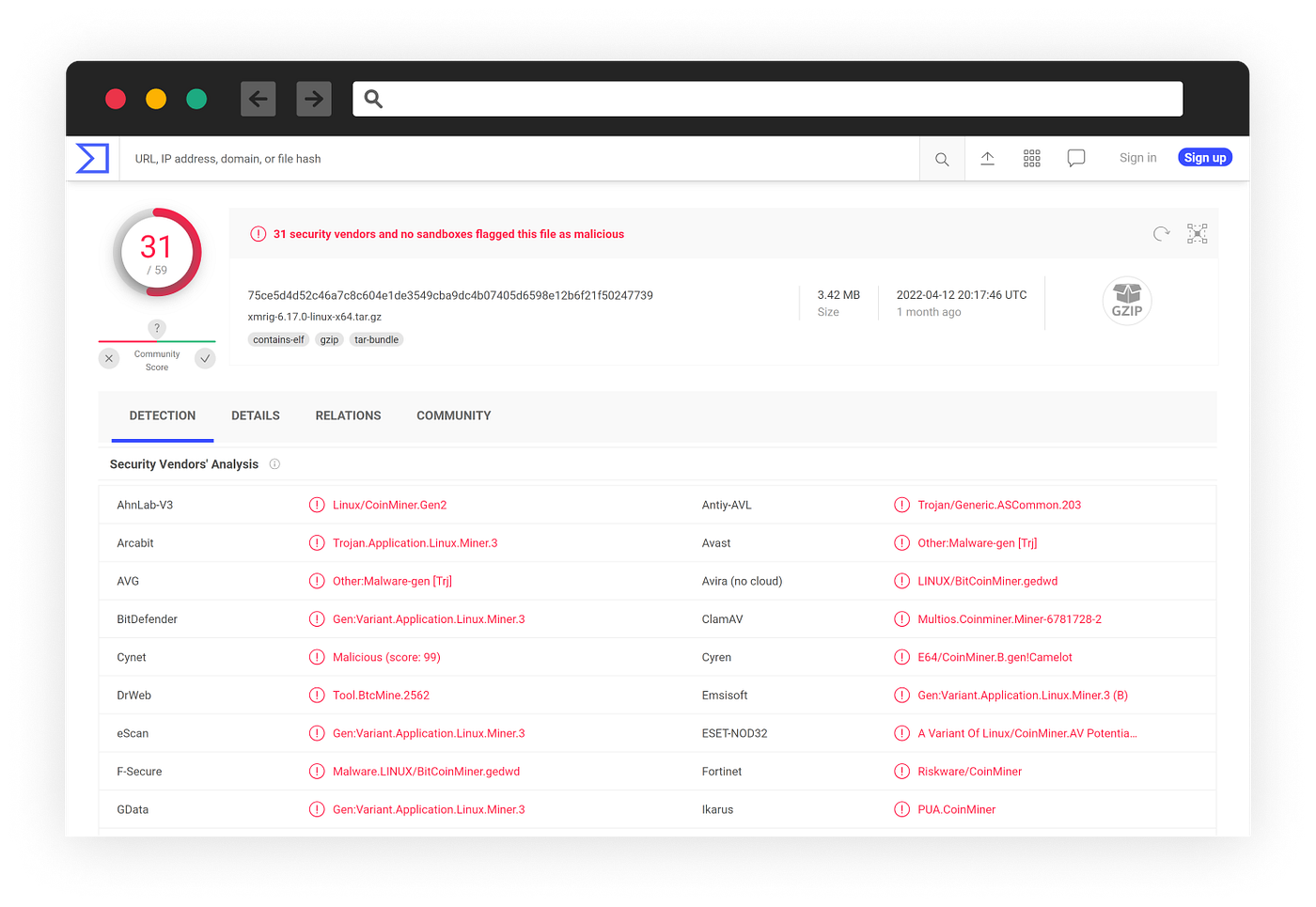Click the Trojan/Generic.ASCommon.203 result

coord(999,505)
